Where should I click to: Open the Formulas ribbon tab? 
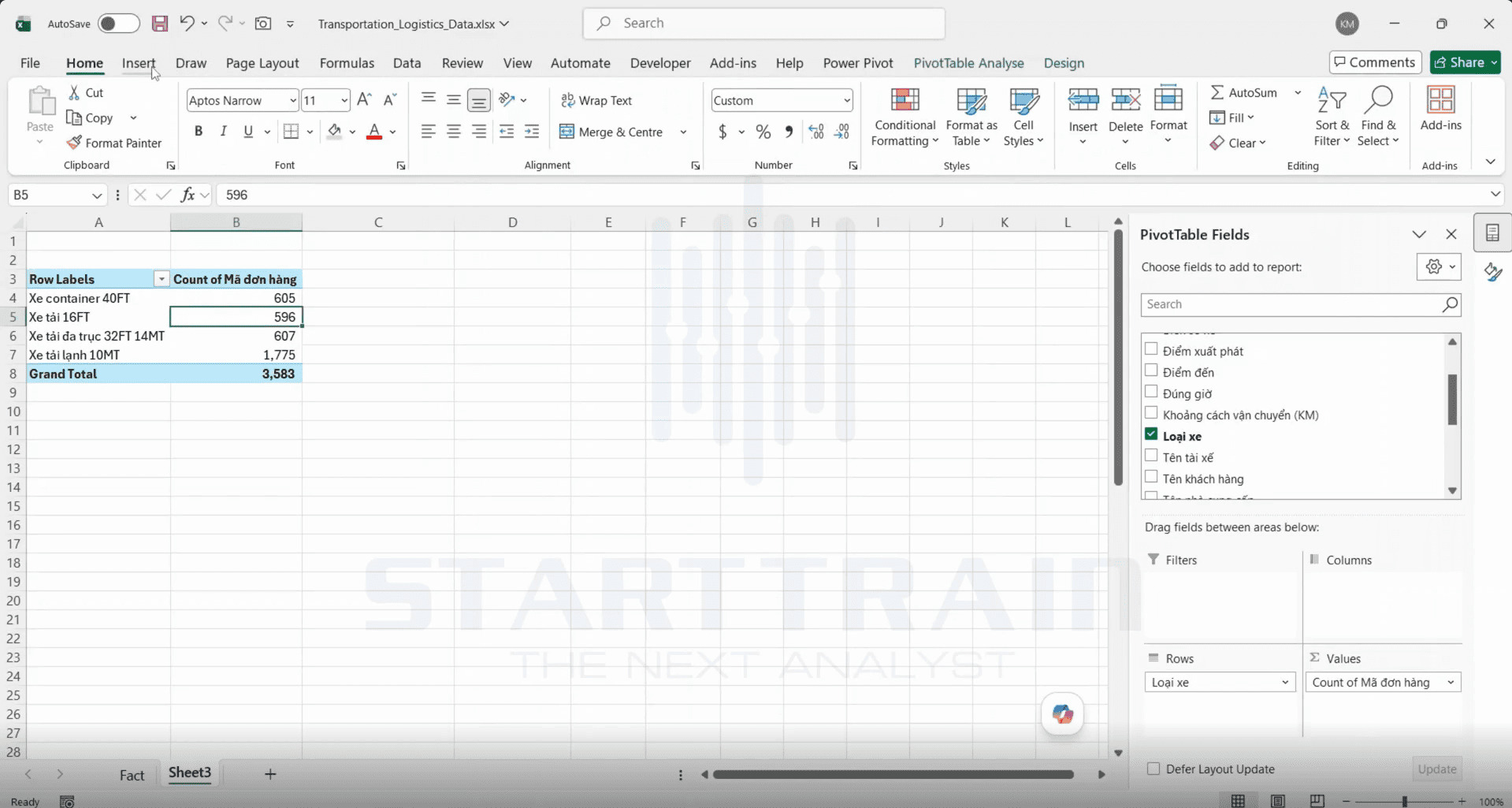click(347, 63)
